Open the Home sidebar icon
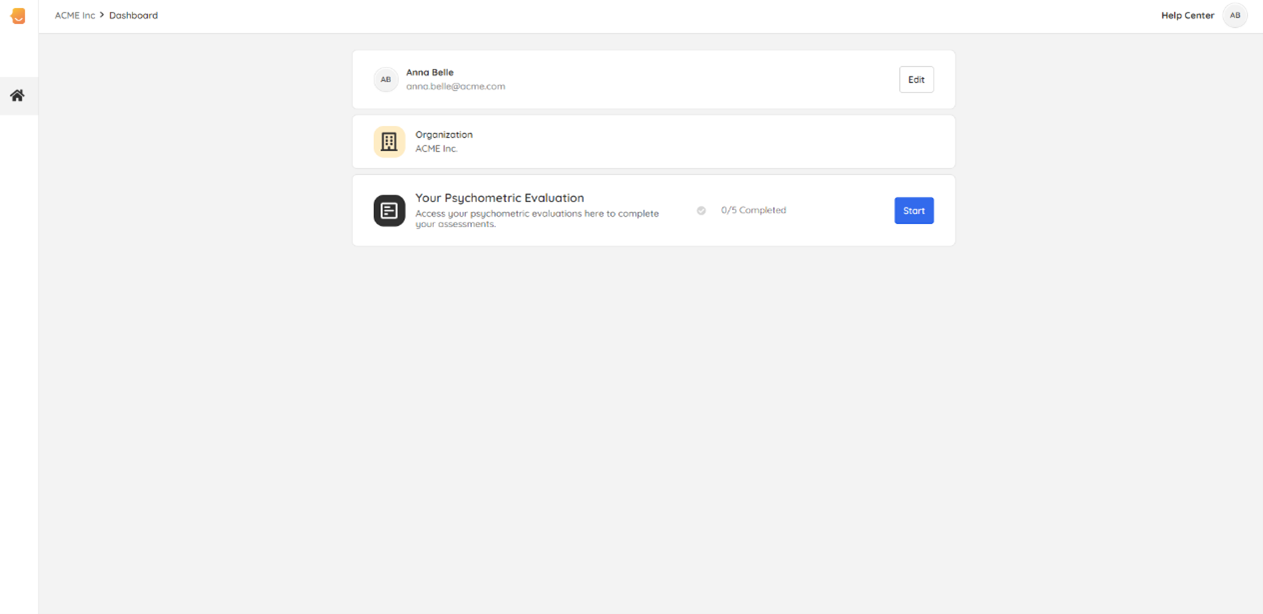 pyautogui.click(x=17, y=96)
